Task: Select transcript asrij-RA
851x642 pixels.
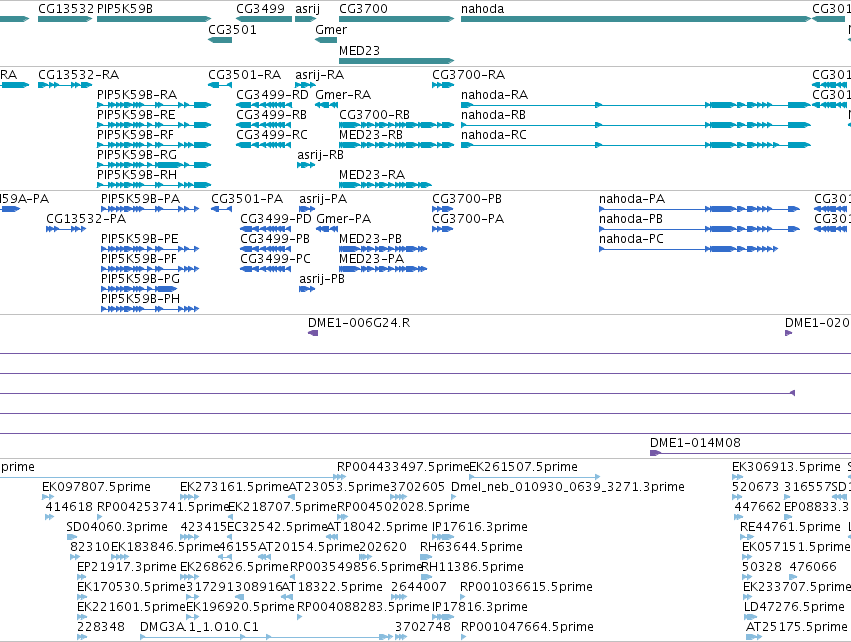Action: coord(320,75)
